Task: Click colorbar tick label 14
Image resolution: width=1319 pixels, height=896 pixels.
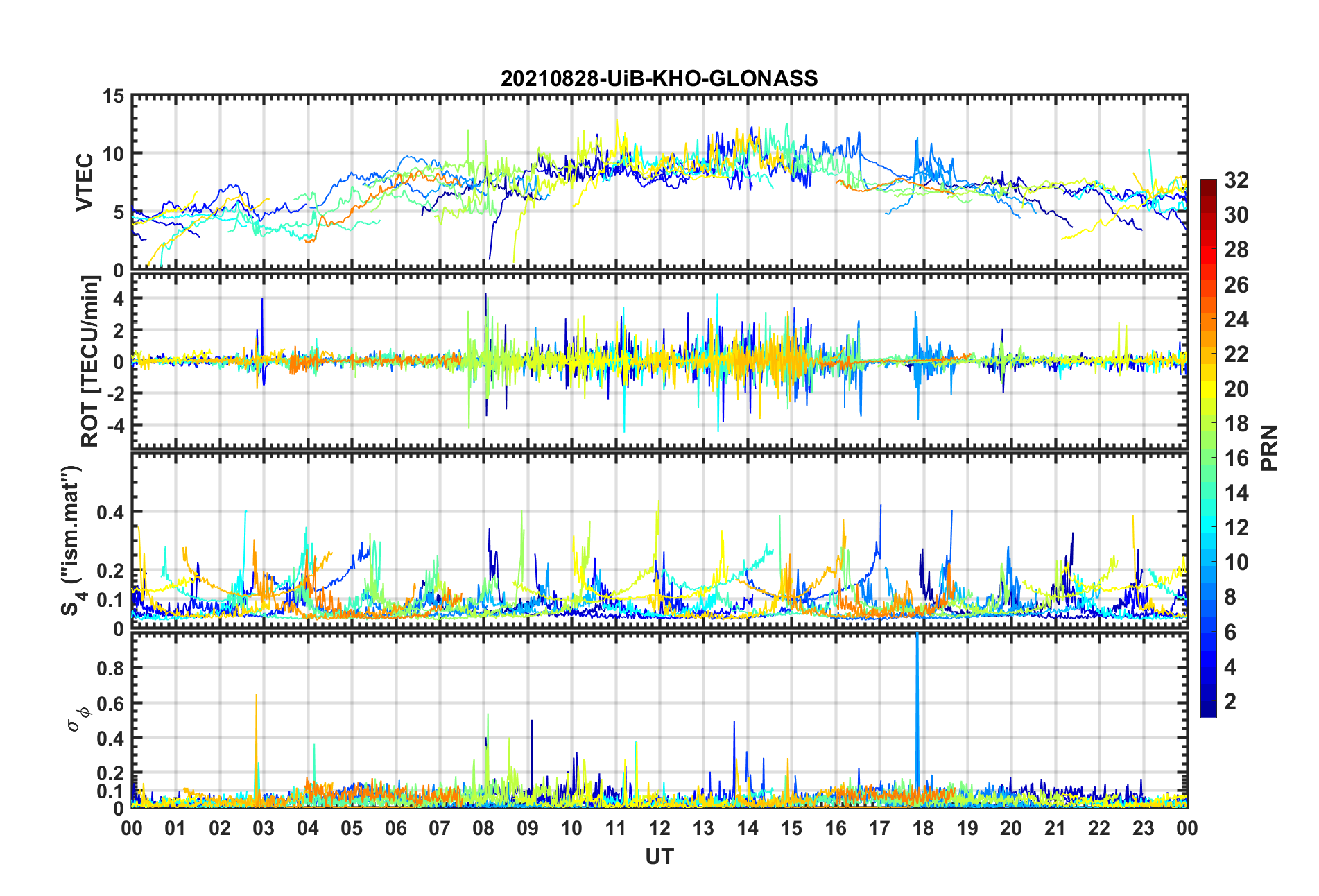Action: 1236,493
